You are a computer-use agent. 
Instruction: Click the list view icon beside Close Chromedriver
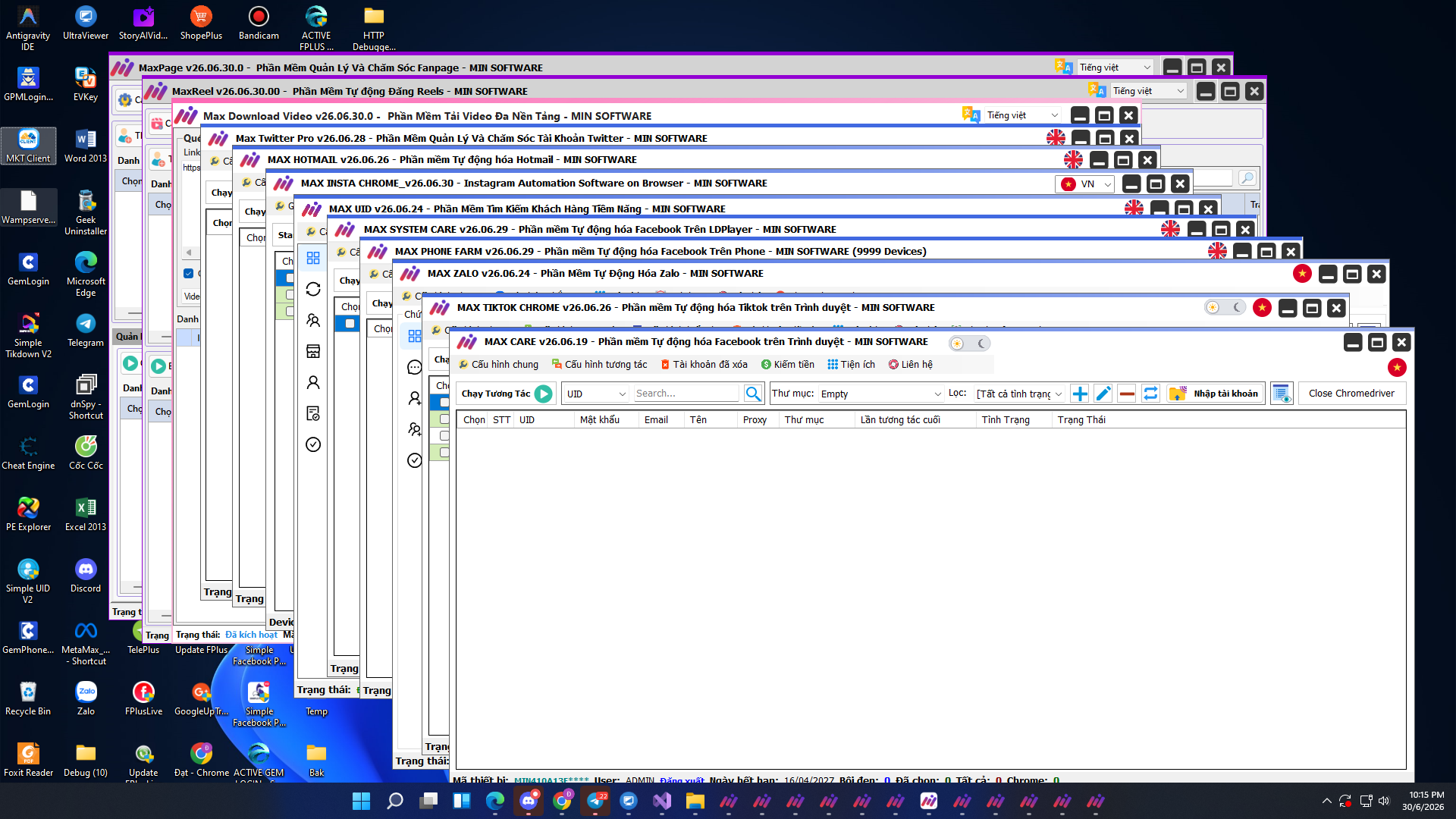pos(1282,394)
